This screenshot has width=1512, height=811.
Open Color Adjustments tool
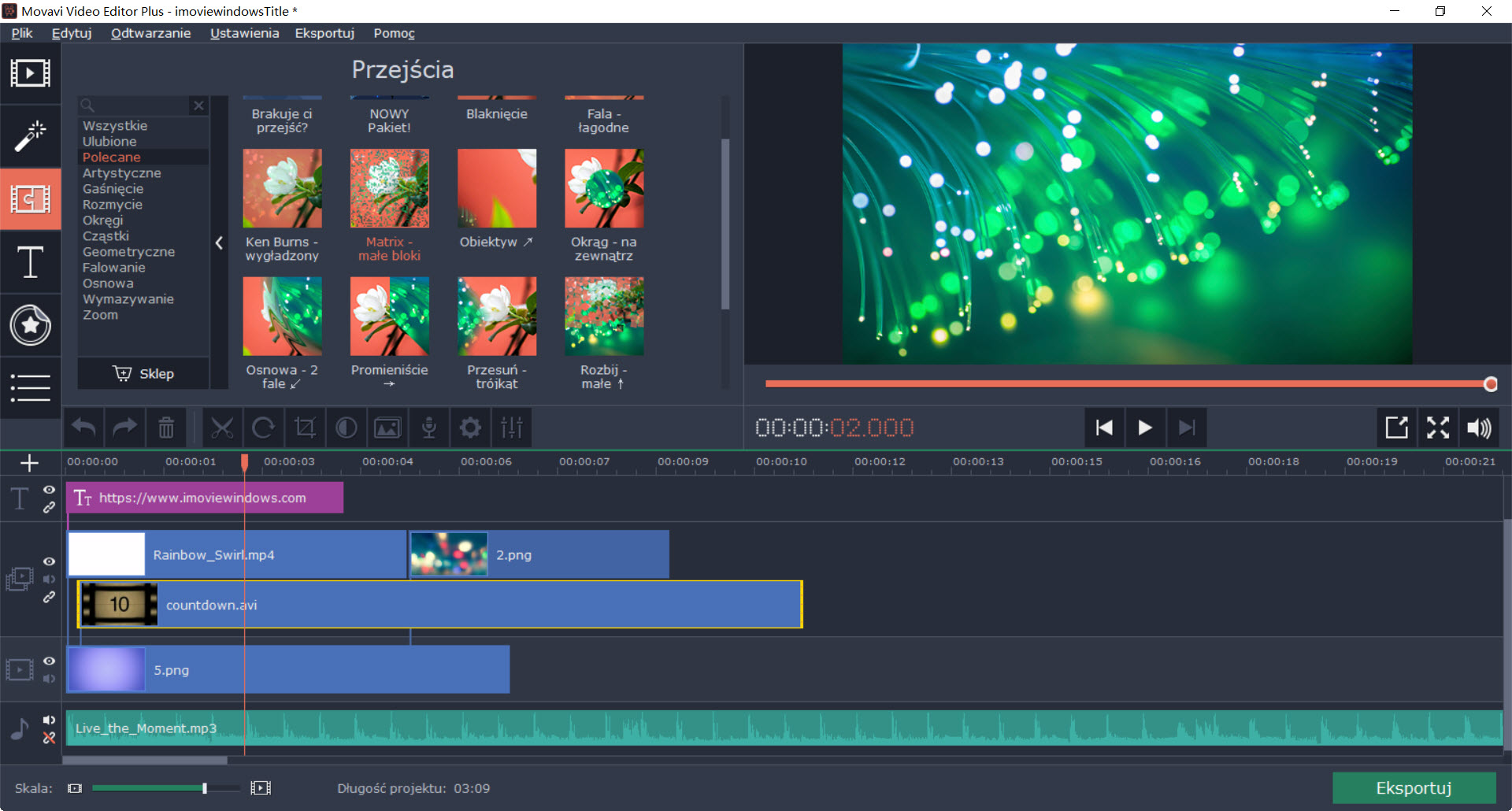pyautogui.click(x=346, y=428)
